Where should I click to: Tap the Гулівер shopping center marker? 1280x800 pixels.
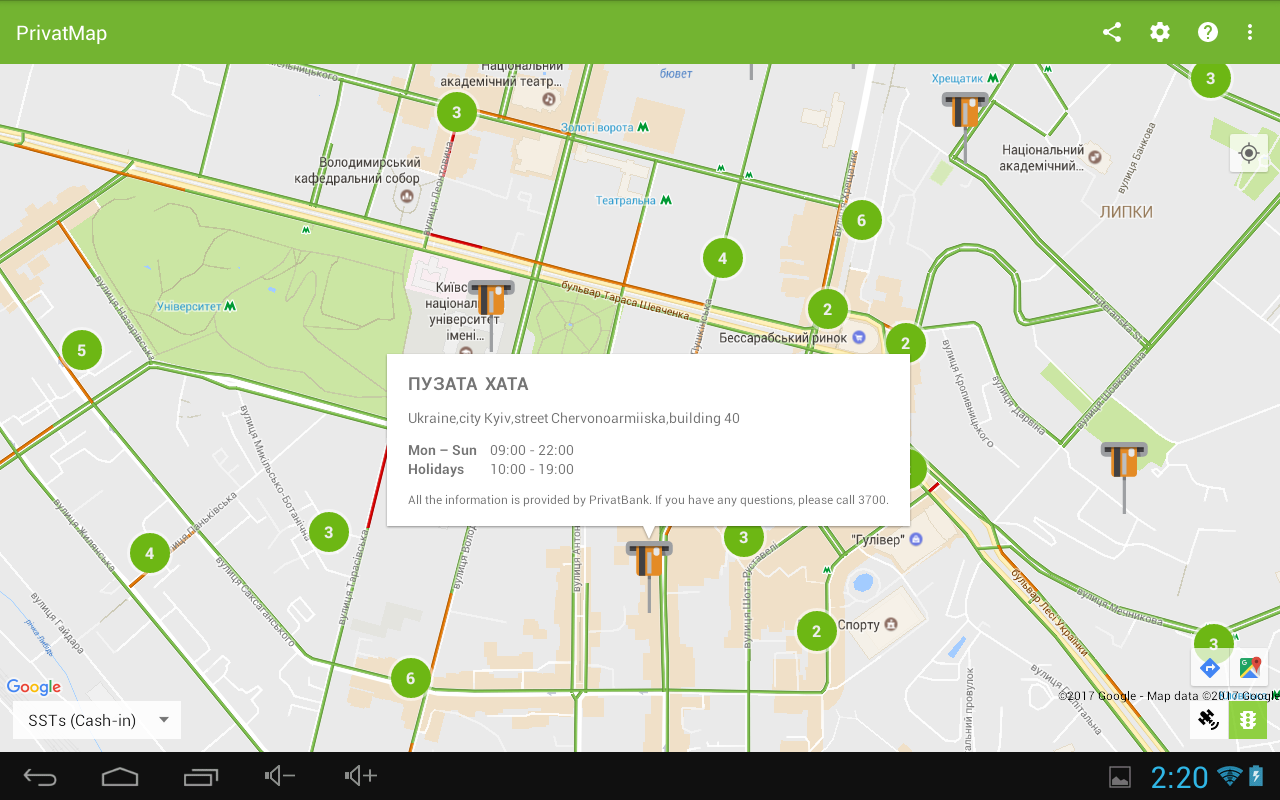click(x=916, y=539)
